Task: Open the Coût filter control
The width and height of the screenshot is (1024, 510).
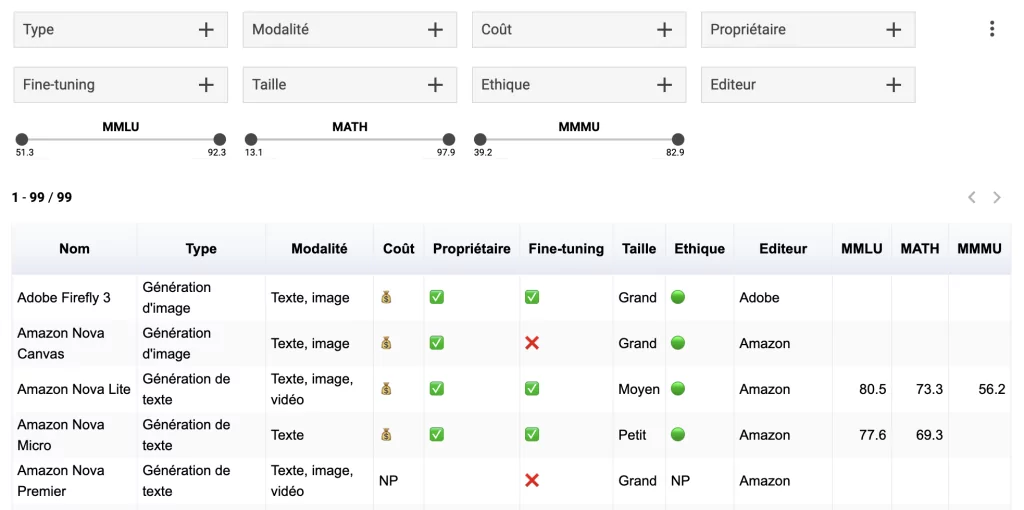Action: (x=578, y=30)
